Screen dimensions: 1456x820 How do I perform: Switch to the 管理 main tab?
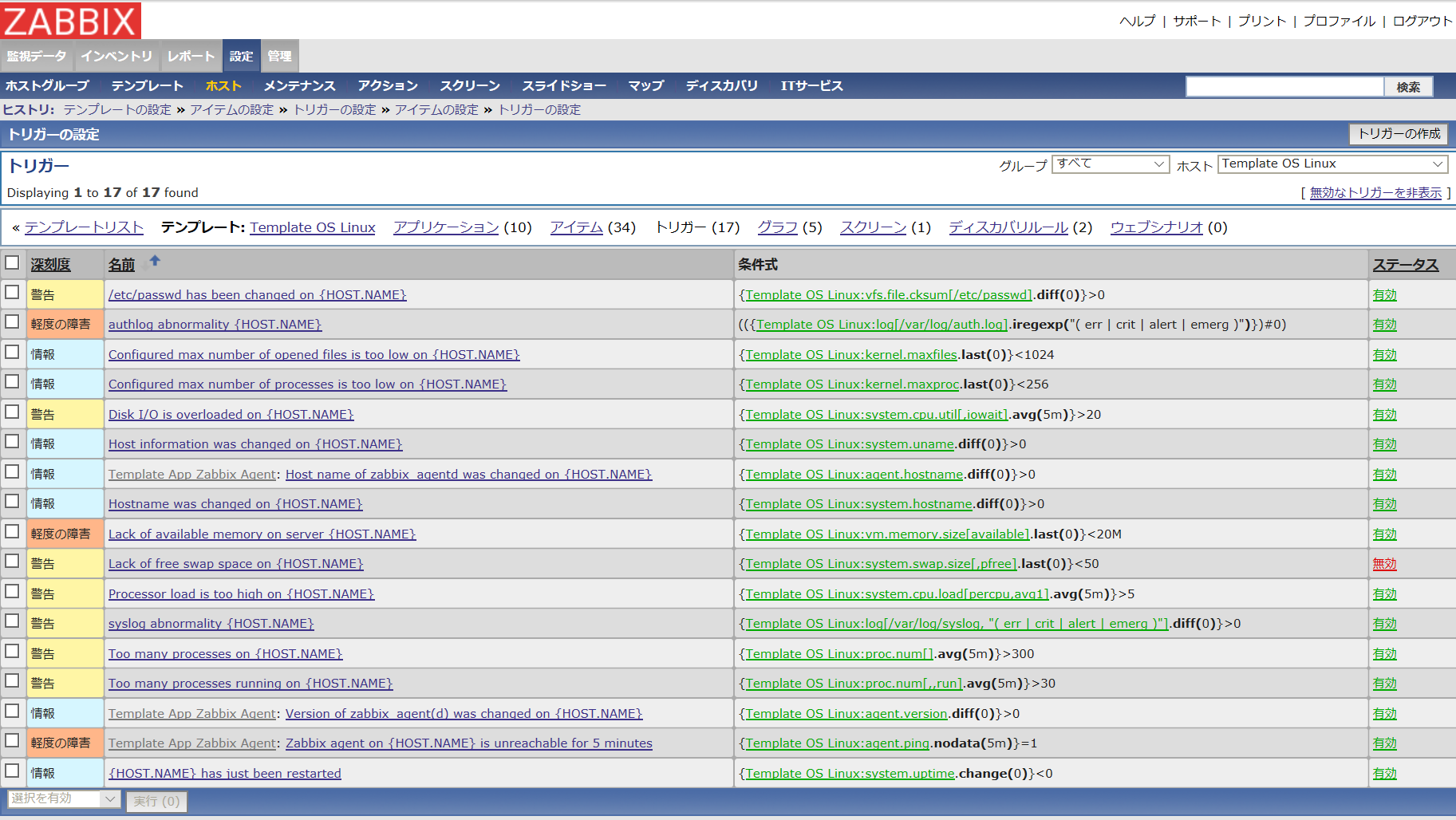[x=280, y=57]
